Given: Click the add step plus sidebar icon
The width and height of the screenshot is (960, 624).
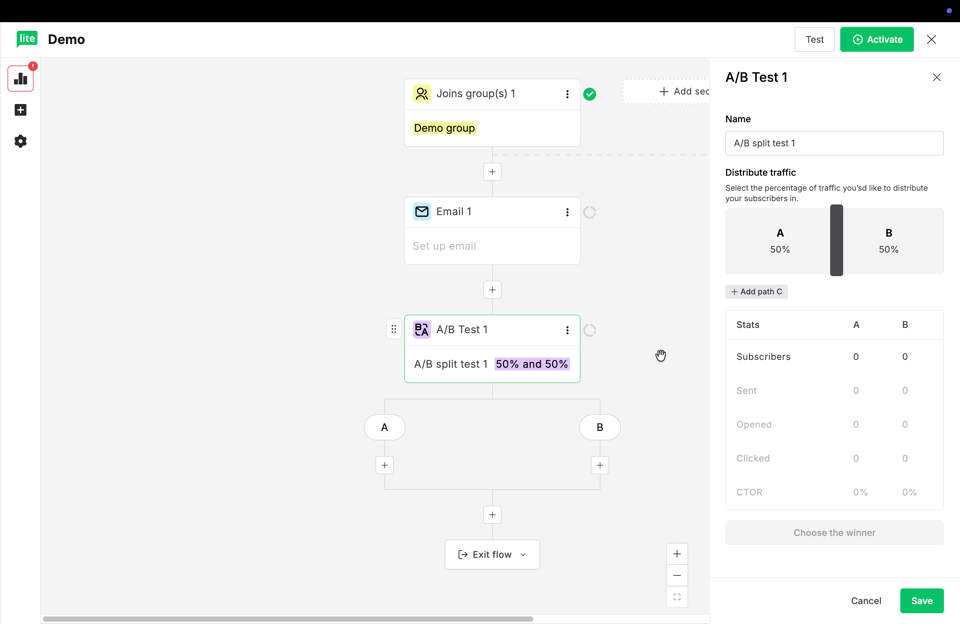Looking at the screenshot, I should (20, 110).
